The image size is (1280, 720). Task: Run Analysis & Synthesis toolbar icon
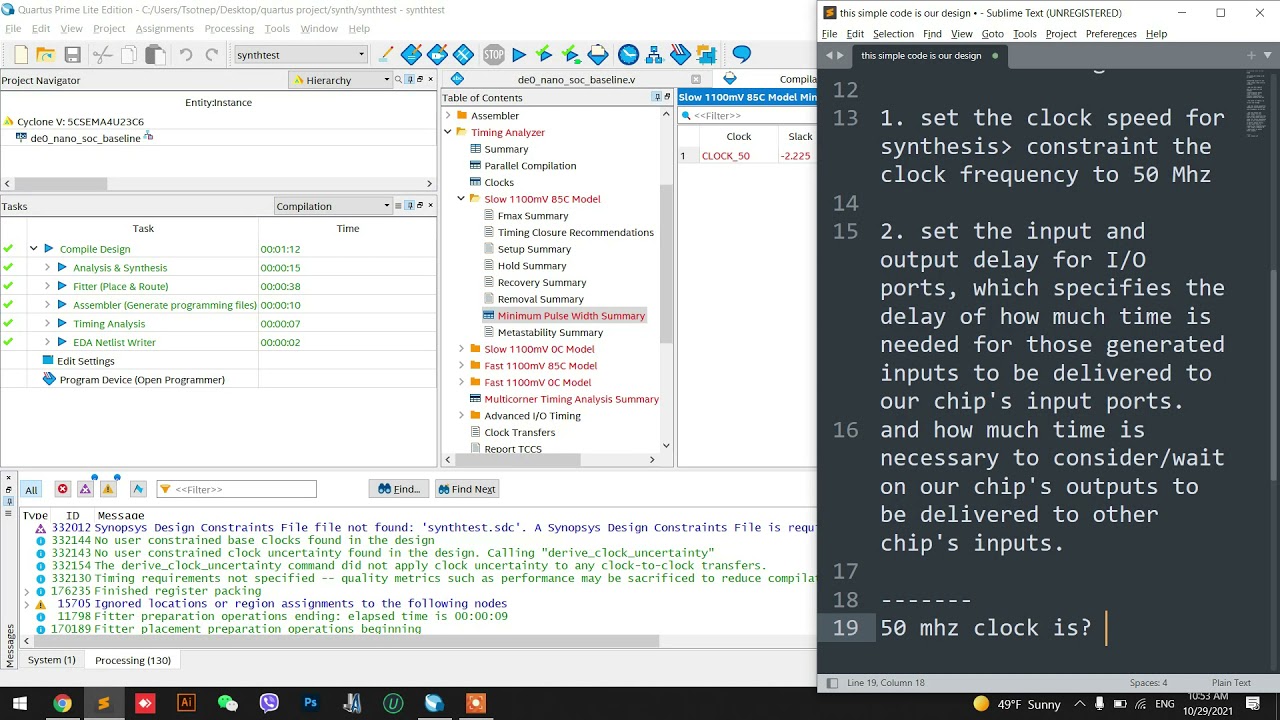tap(545, 55)
